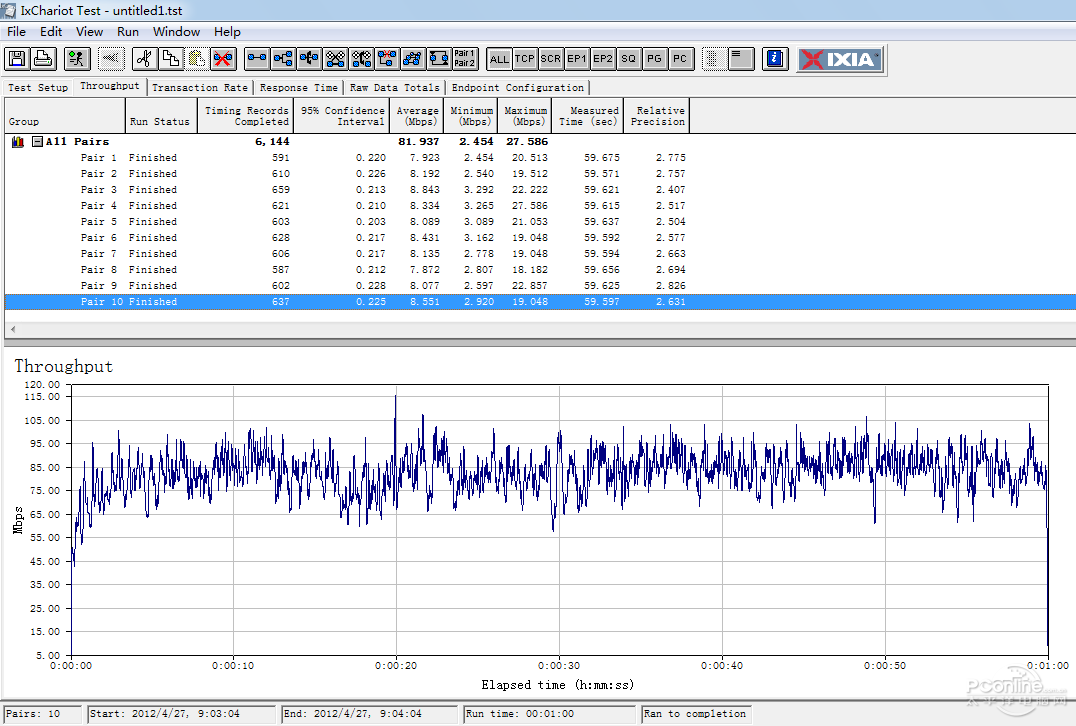The height and width of the screenshot is (726, 1076).
Task: Click the Paste clipboard icon
Action: pyautogui.click(x=197, y=59)
